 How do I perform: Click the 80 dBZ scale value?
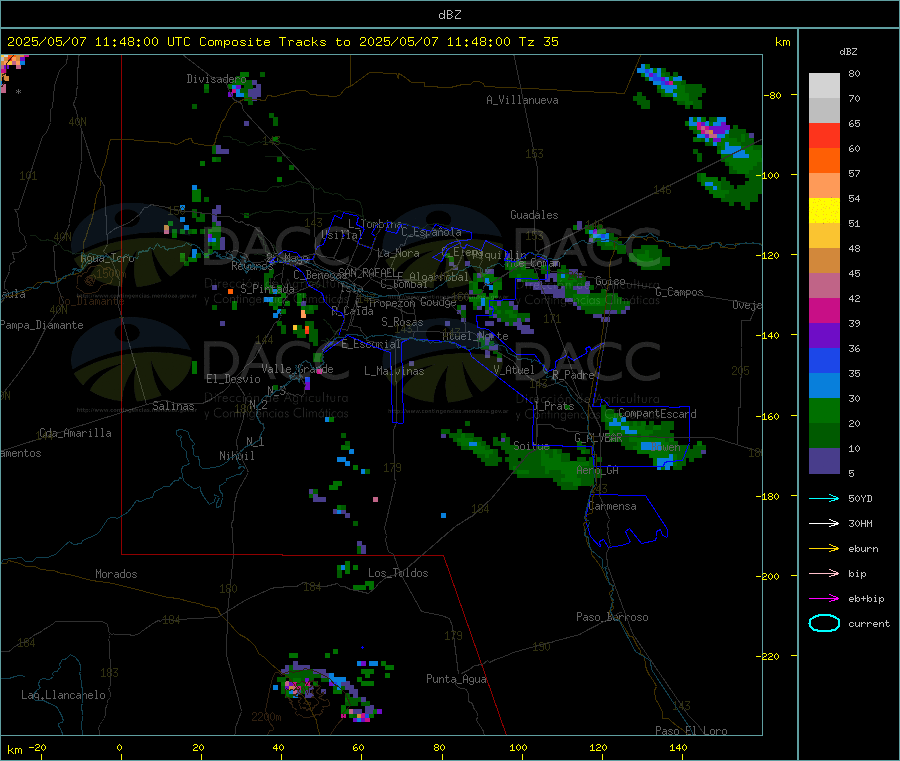[x=854, y=73]
